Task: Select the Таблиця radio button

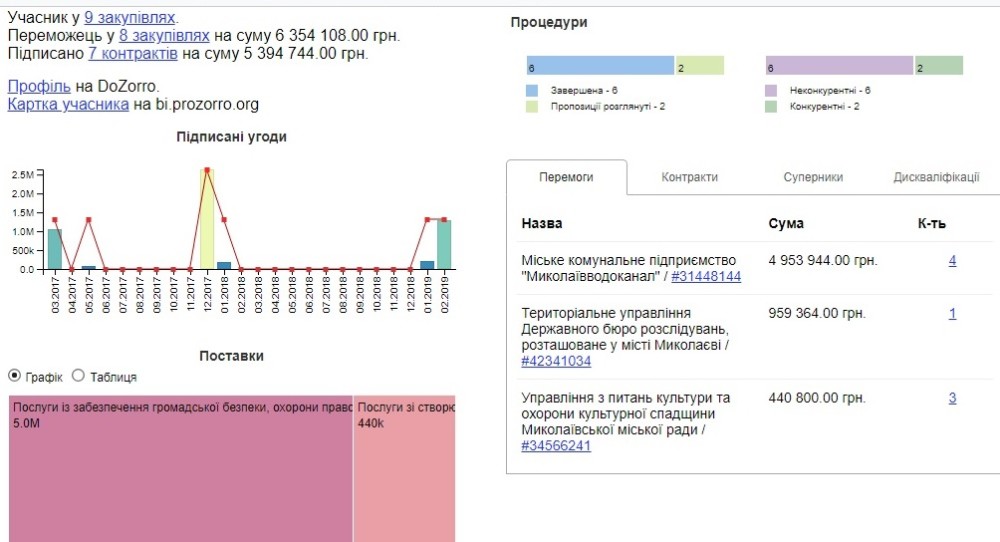Action: 79,376
